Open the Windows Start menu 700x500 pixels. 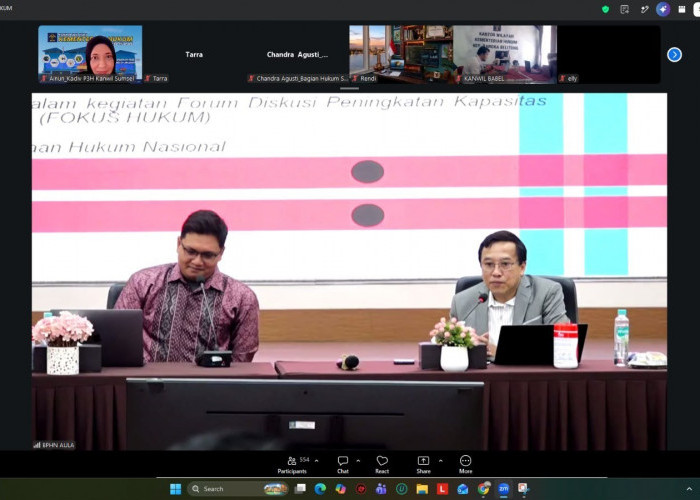175,489
